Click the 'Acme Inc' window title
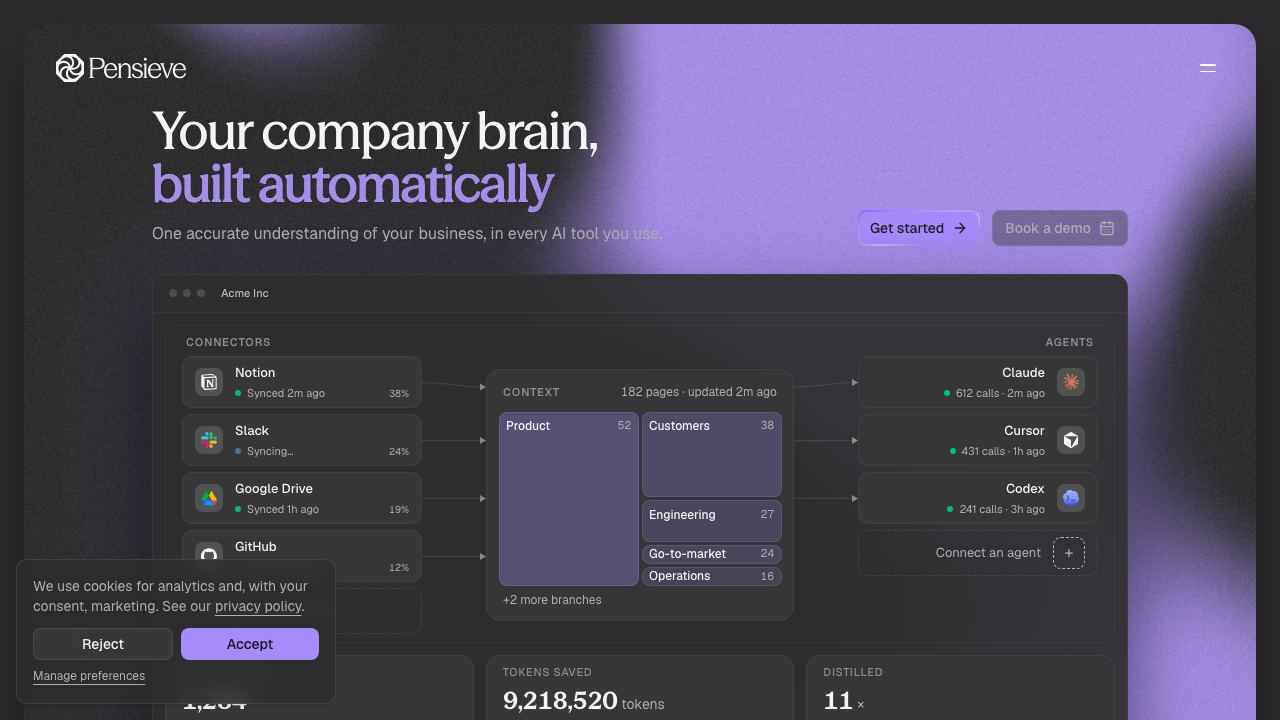1280x720 pixels. (x=245, y=293)
